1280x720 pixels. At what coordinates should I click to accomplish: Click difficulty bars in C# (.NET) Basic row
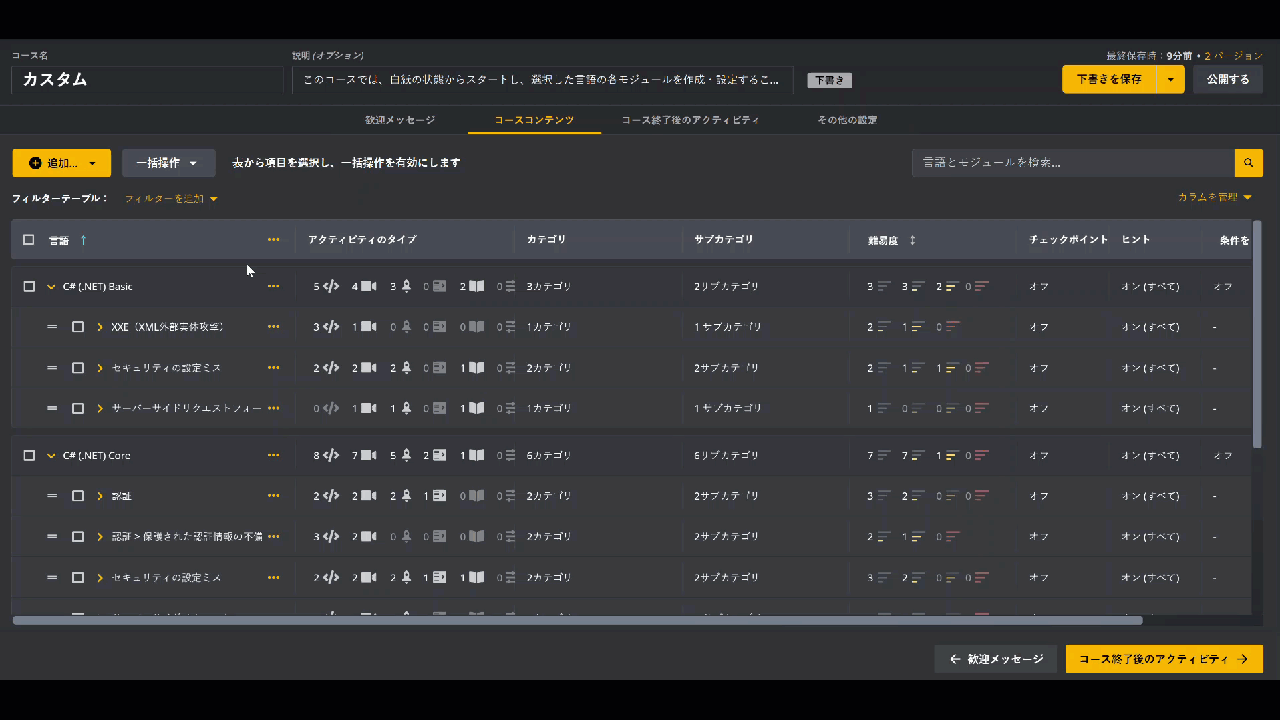(x=928, y=286)
